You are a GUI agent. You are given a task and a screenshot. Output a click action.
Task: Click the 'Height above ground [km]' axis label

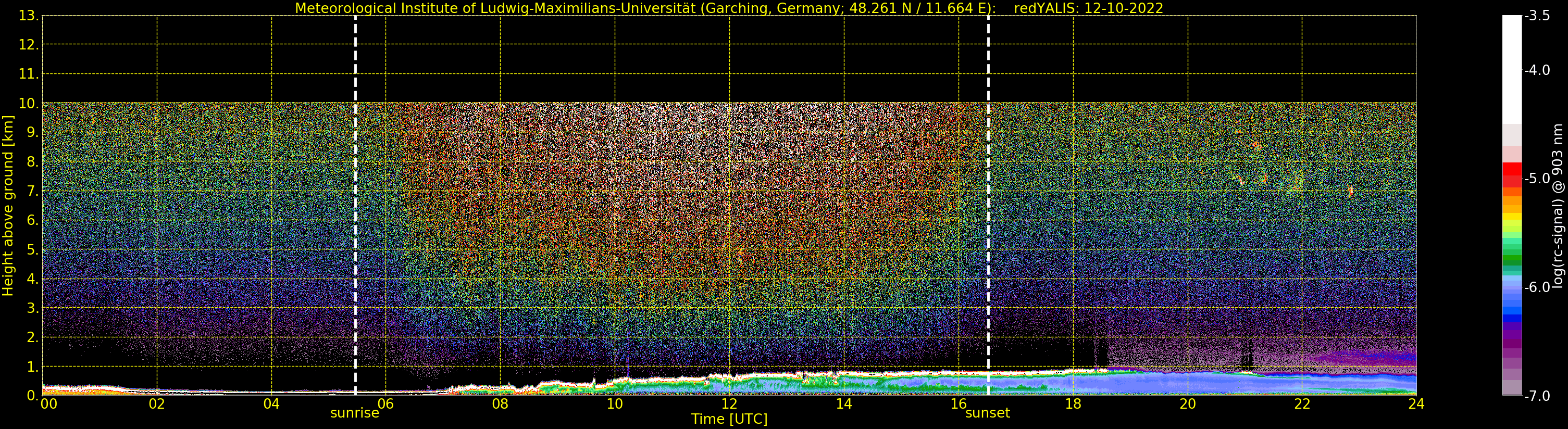[8, 206]
